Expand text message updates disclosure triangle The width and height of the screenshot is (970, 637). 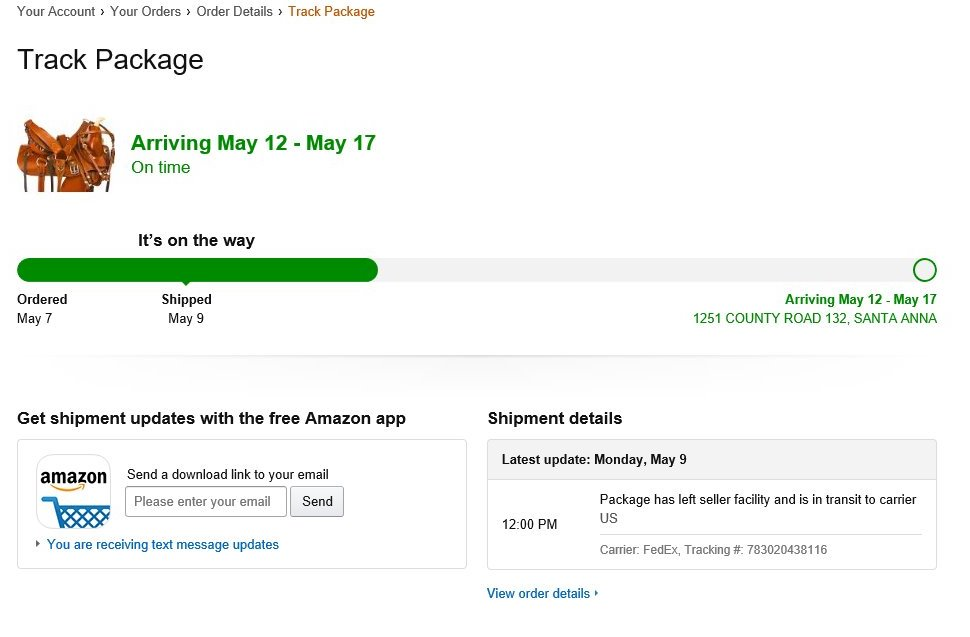pyautogui.click(x=38, y=544)
